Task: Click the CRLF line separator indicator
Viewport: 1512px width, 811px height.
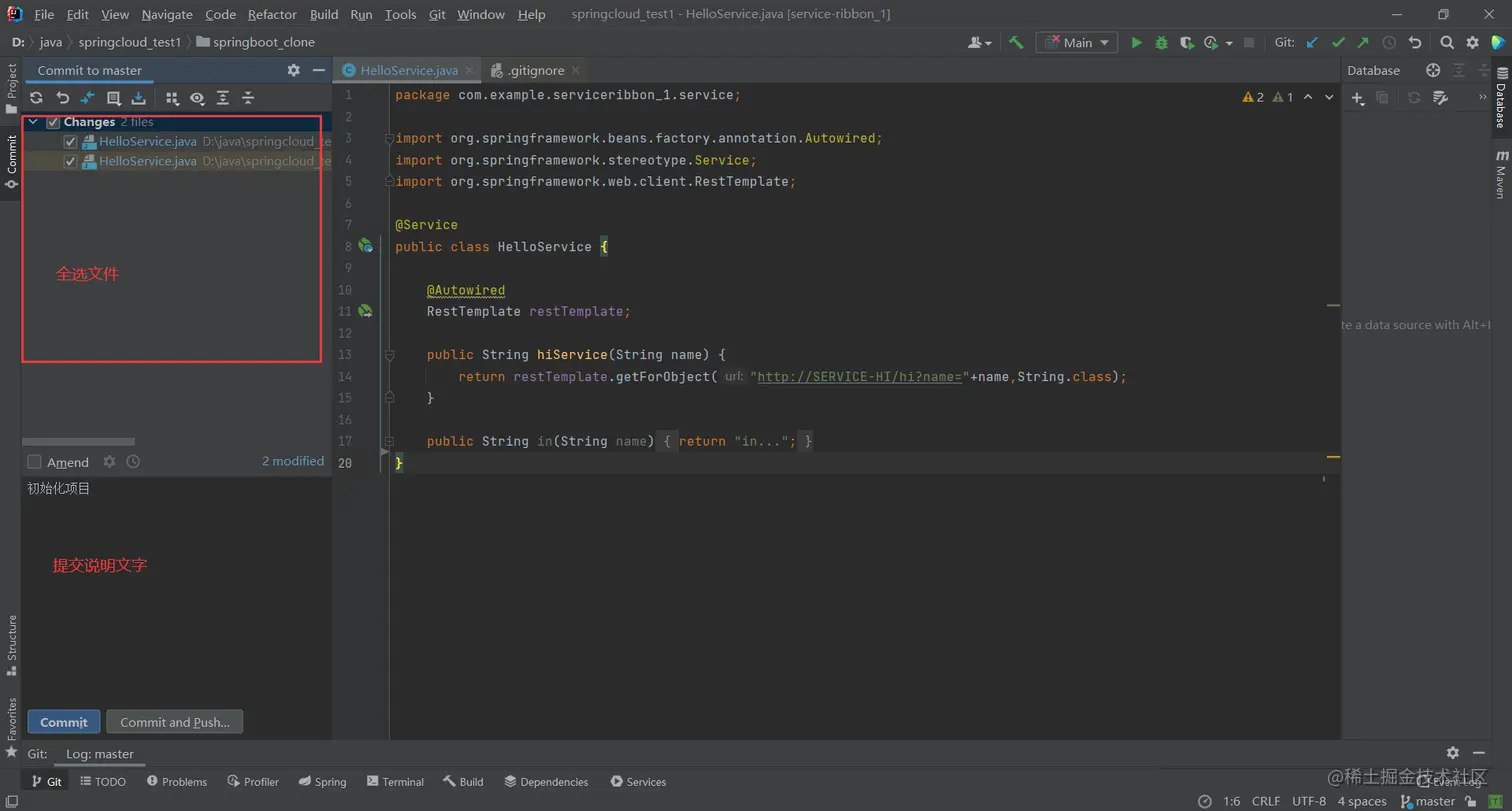Action: pyautogui.click(x=1265, y=801)
